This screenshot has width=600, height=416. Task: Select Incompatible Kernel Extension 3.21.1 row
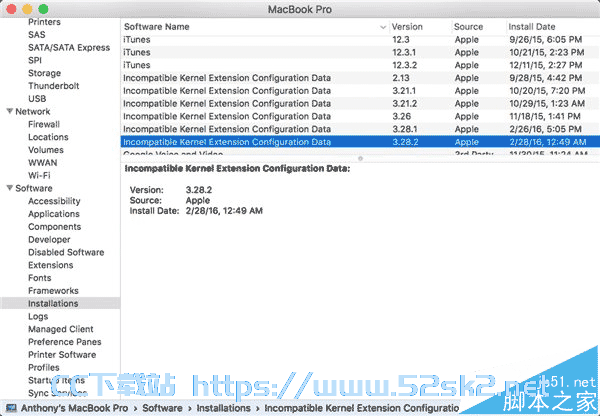tap(360, 91)
